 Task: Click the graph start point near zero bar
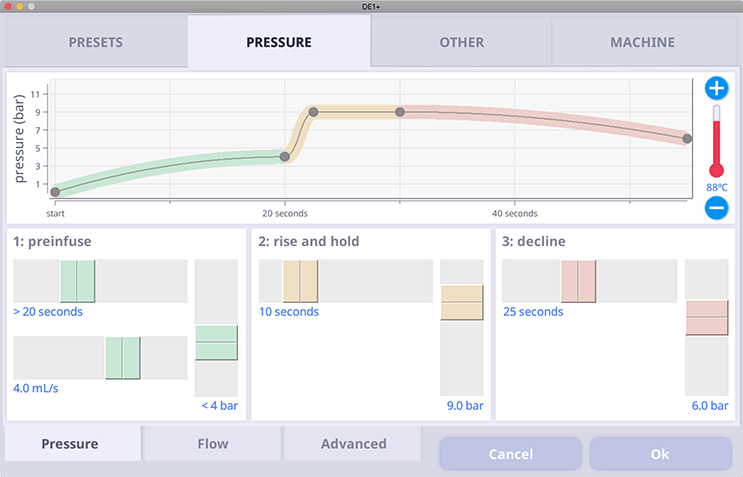pyautogui.click(x=55, y=192)
